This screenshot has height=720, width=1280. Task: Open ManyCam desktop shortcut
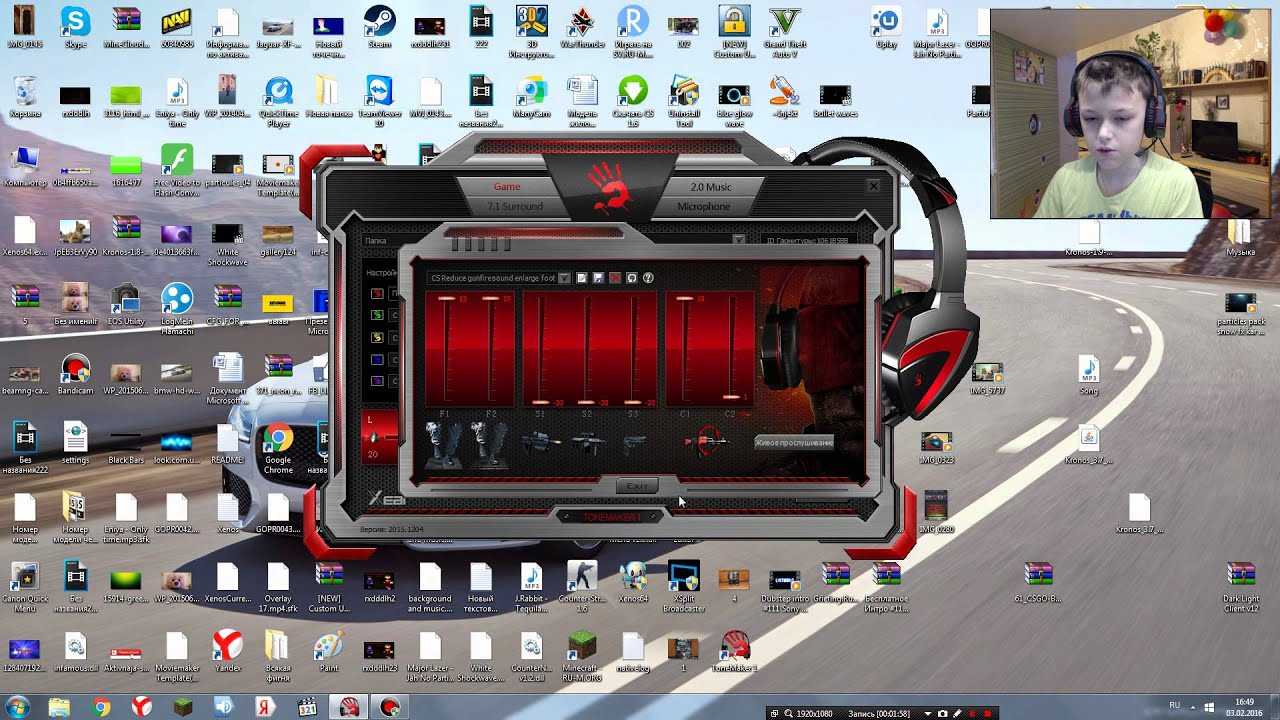pos(532,97)
